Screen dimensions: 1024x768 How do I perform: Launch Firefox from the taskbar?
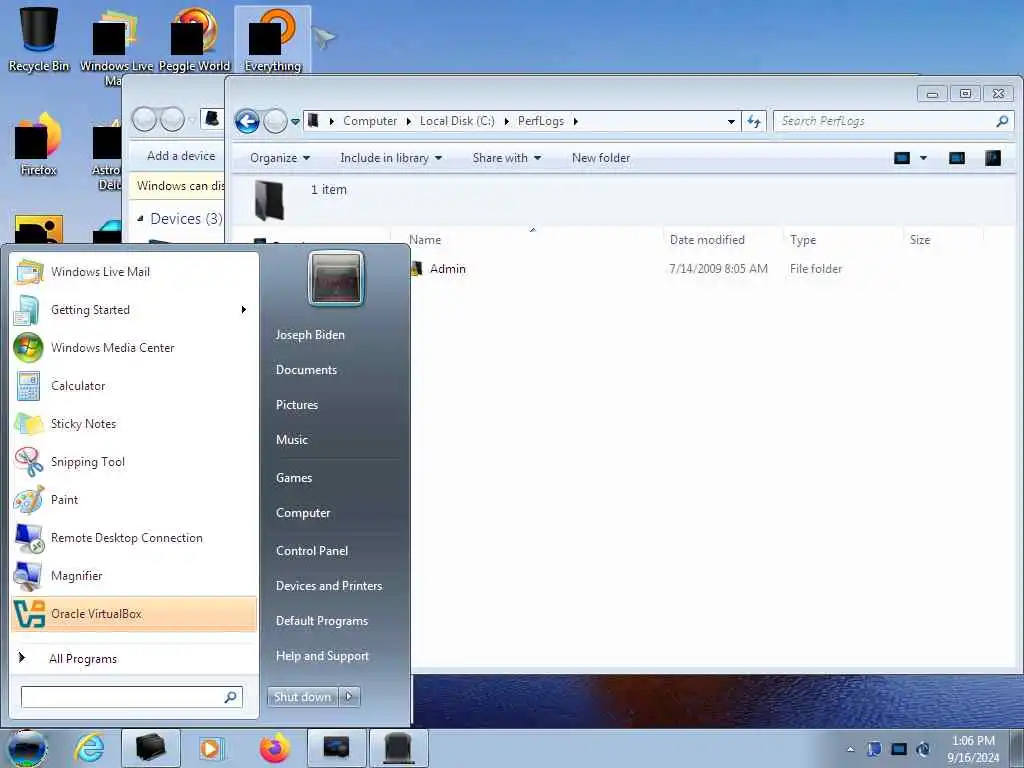click(x=275, y=748)
